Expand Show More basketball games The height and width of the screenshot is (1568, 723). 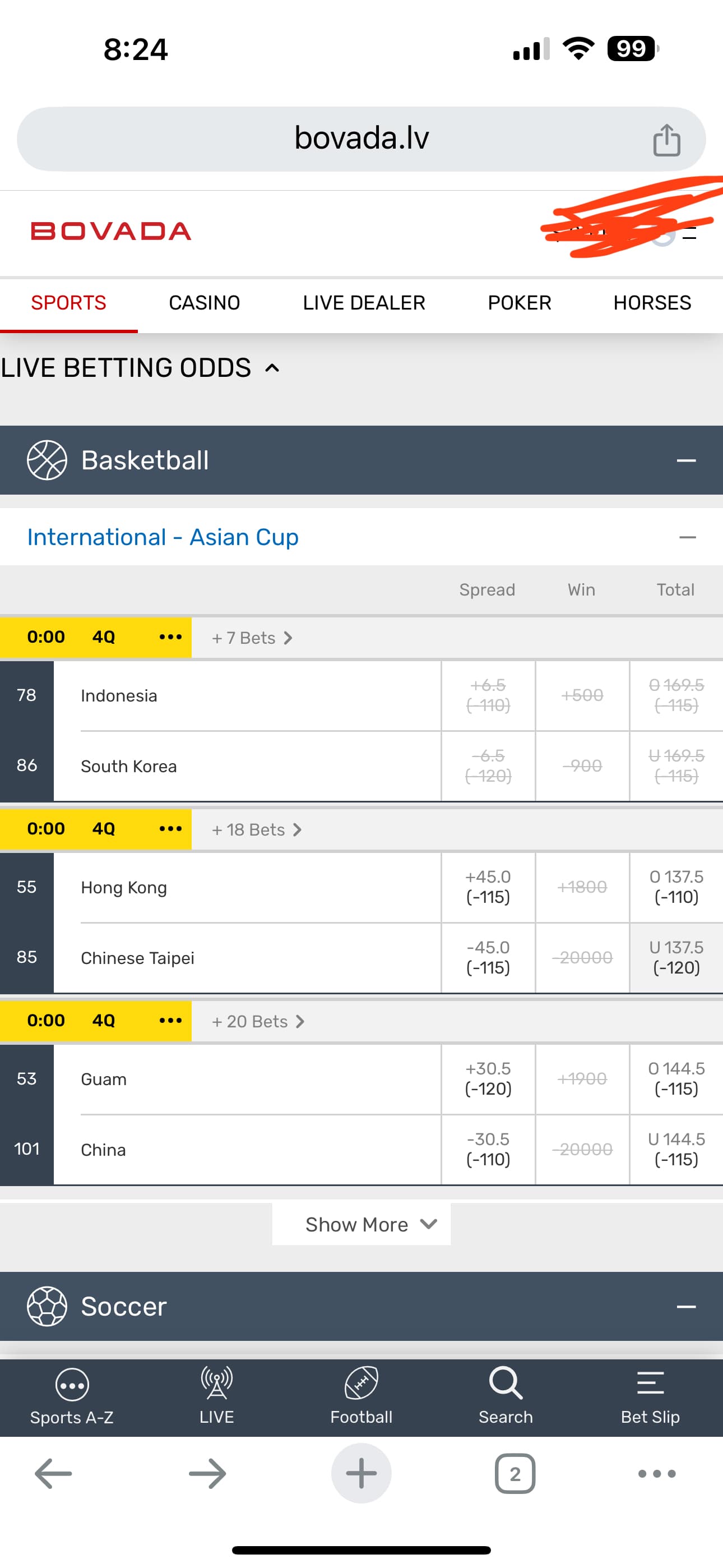361,1224
